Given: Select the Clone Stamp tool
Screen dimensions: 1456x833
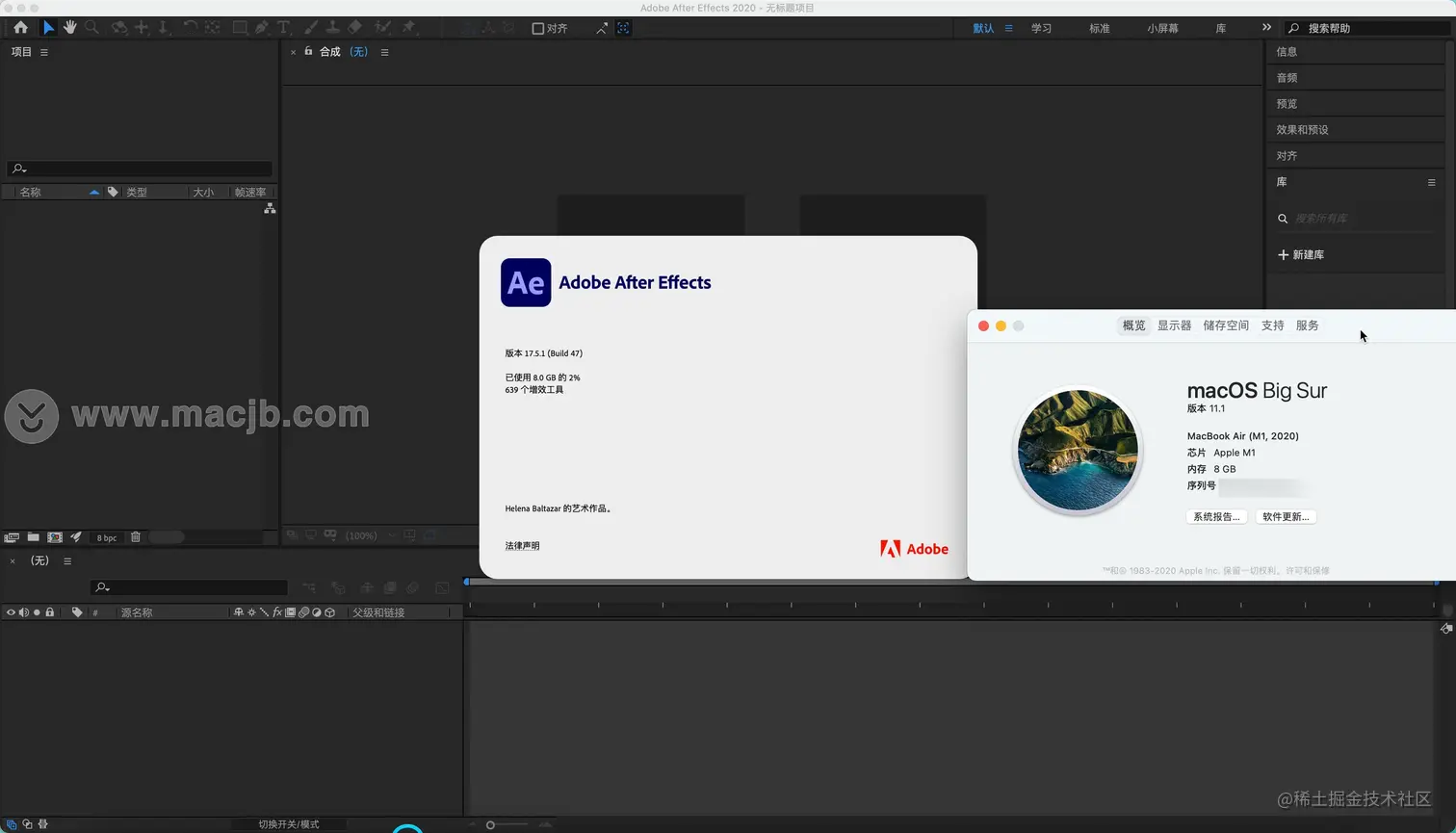Looking at the screenshot, I should tap(332, 28).
